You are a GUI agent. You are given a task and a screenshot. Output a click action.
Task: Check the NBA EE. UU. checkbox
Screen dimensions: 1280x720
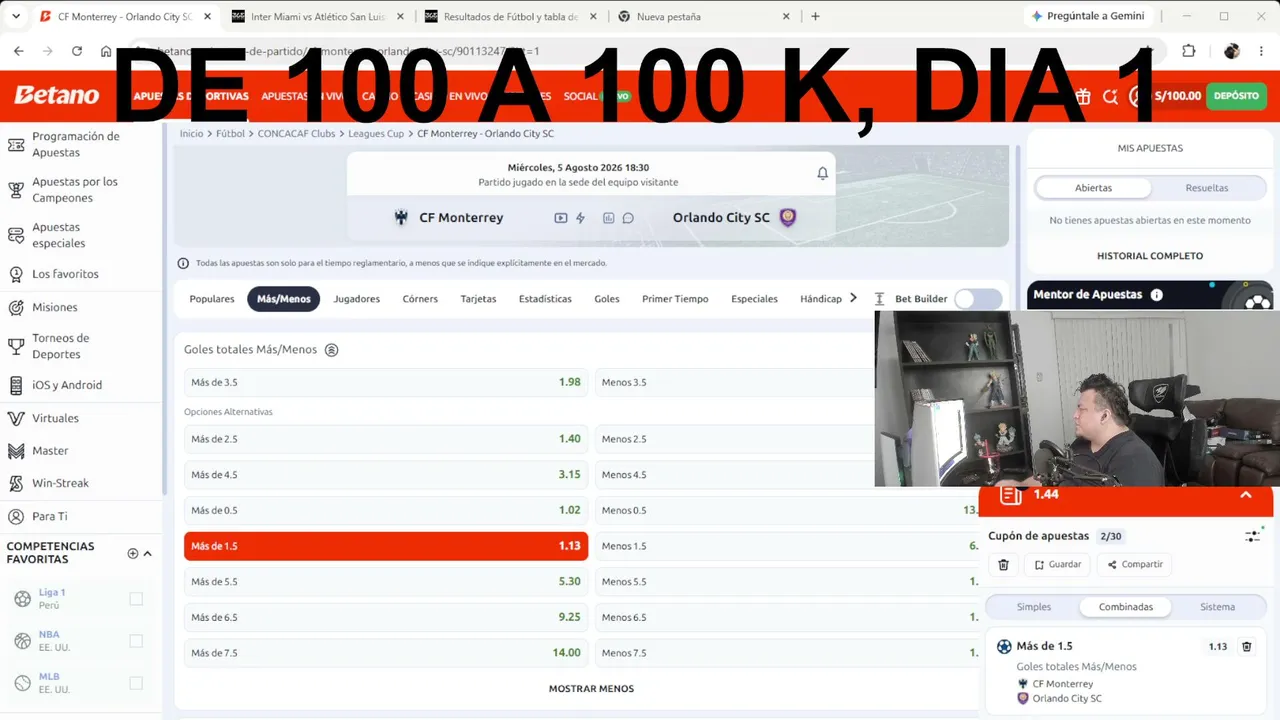tap(136, 641)
